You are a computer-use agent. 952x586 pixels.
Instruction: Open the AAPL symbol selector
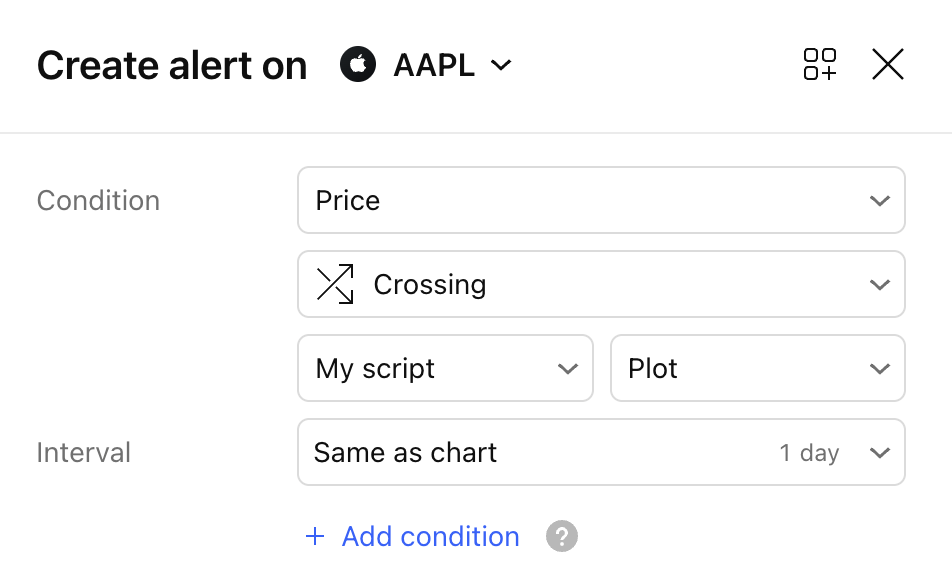coord(426,64)
